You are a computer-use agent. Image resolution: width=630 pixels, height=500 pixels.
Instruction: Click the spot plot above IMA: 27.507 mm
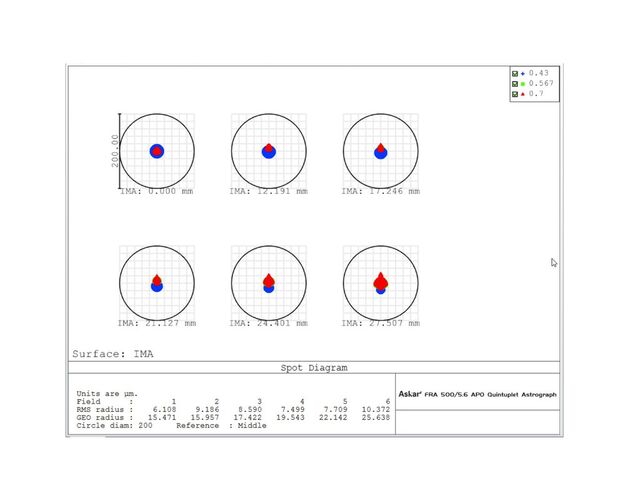click(380, 283)
